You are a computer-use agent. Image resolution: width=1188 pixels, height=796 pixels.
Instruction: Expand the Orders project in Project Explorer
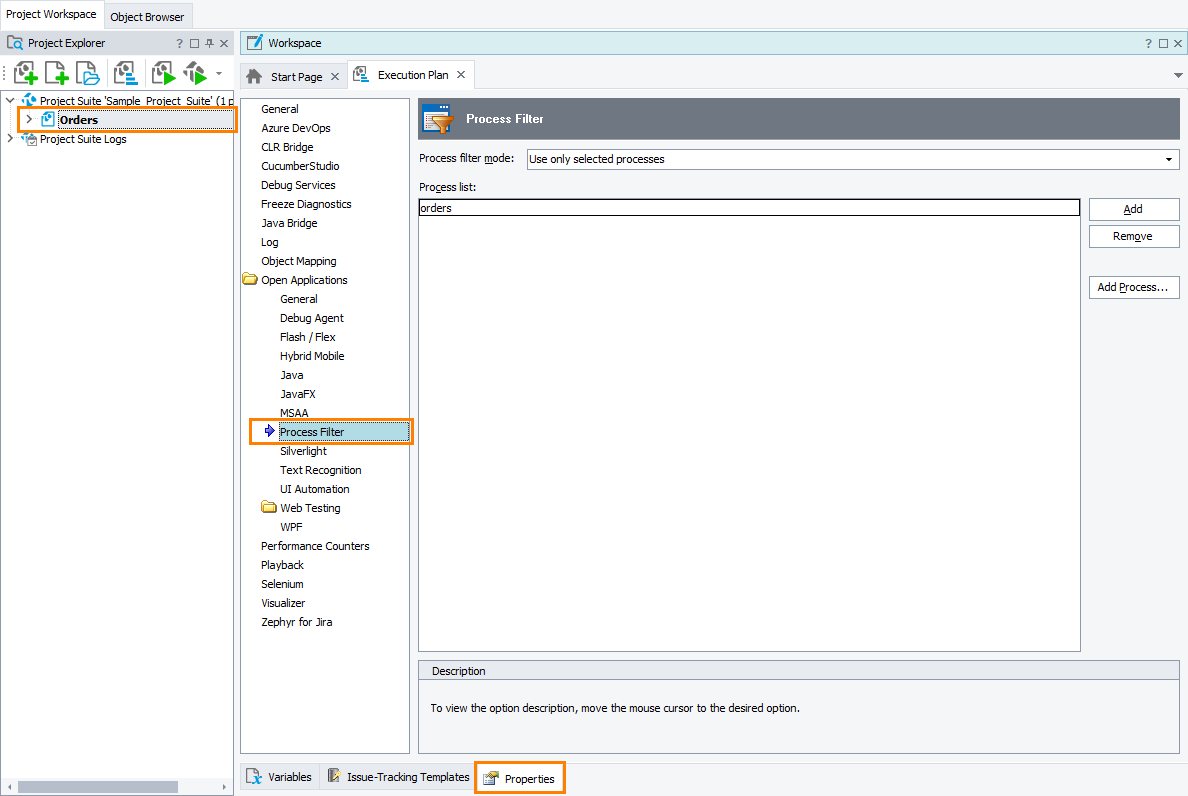(30, 119)
